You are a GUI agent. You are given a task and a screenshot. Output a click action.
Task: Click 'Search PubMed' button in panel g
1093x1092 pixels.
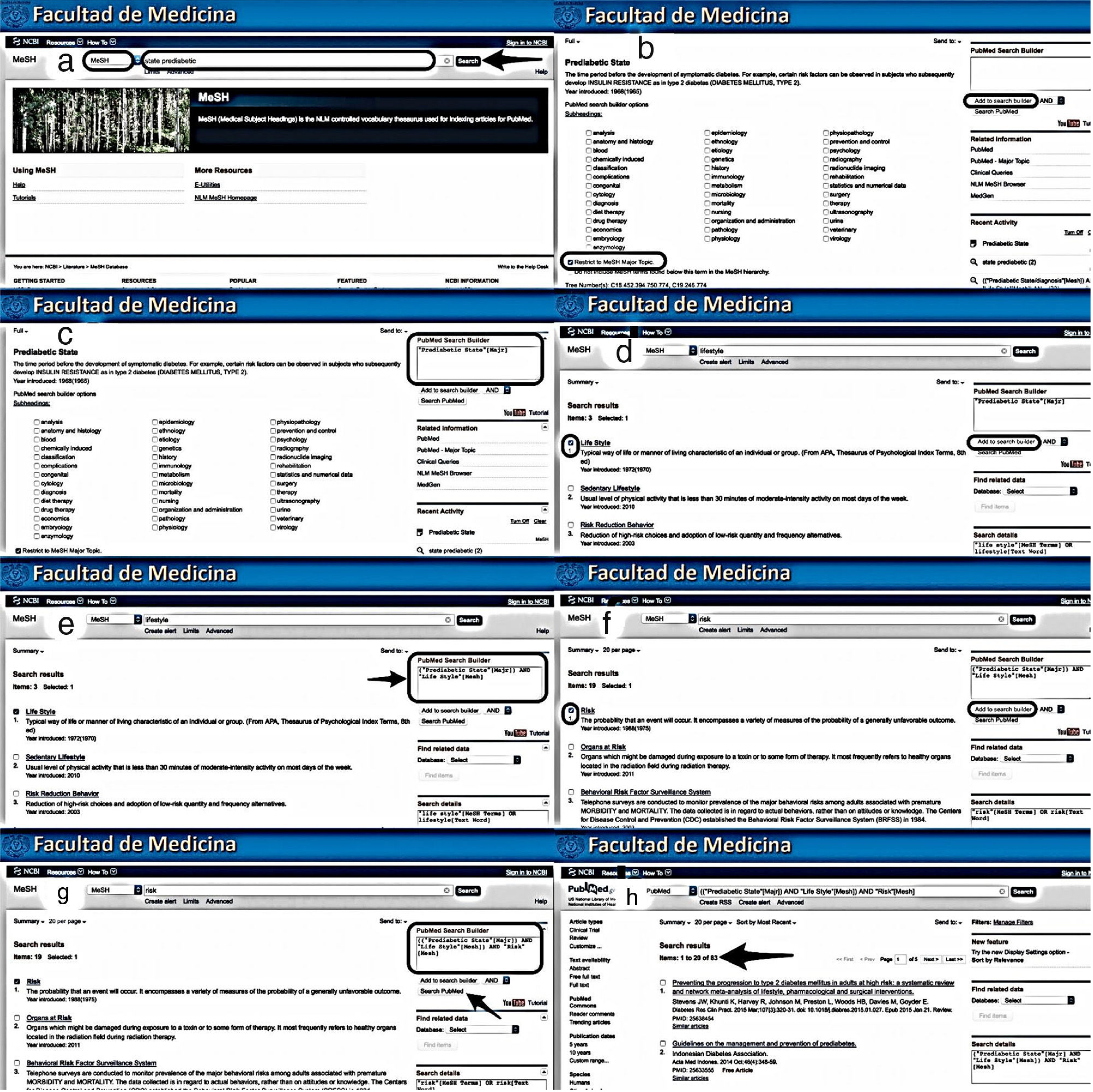click(442, 991)
